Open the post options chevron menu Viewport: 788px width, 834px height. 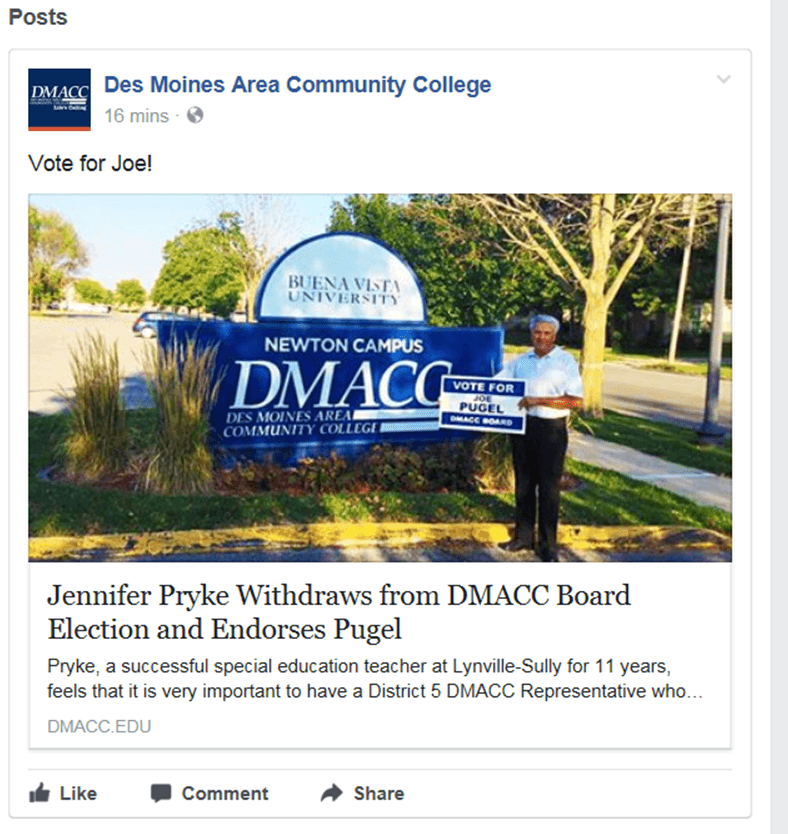724,80
